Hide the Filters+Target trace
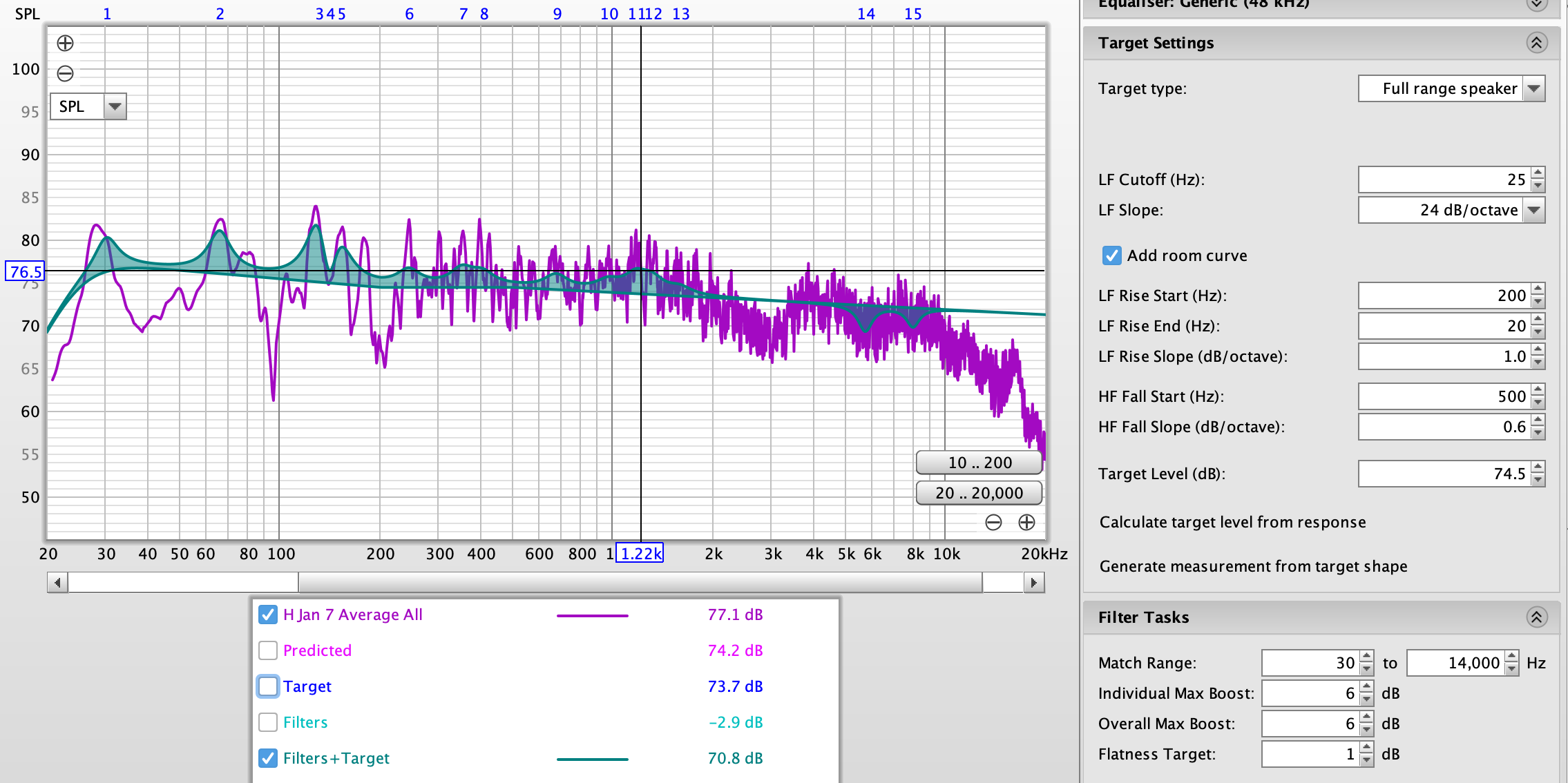Viewport: 1568px width, 783px height. pyautogui.click(x=268, y=758)
